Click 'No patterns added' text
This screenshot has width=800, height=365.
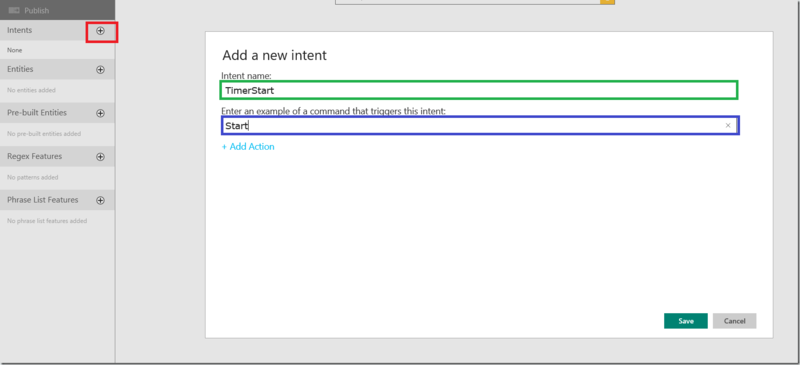[x=33, y=178]
